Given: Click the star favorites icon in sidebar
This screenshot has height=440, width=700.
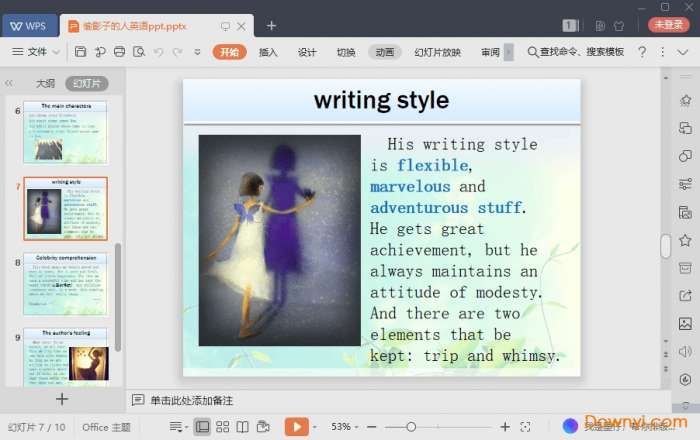Looking at the screenshot, I should (685, 240).
